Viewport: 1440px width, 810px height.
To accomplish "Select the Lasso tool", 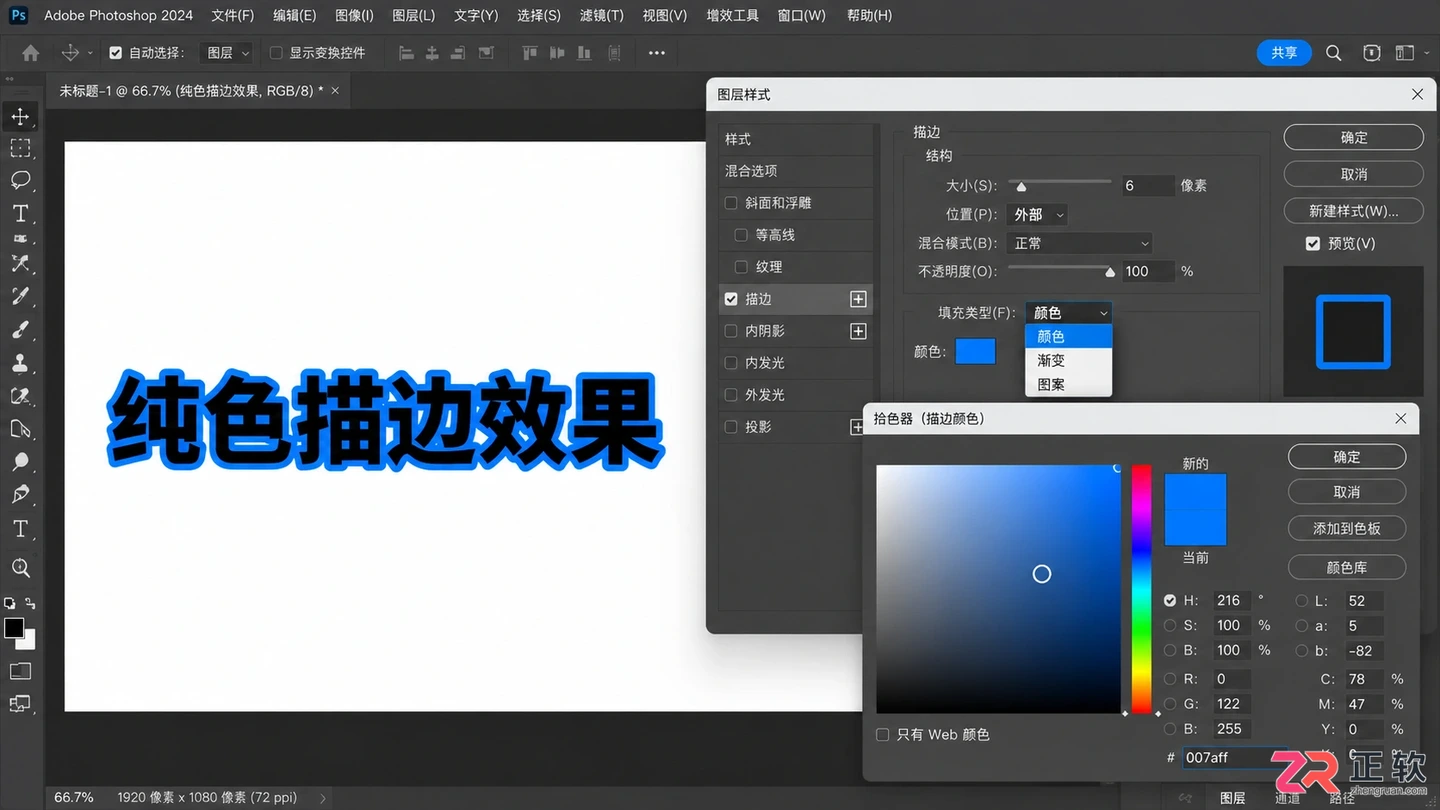I will coord(20,180).
